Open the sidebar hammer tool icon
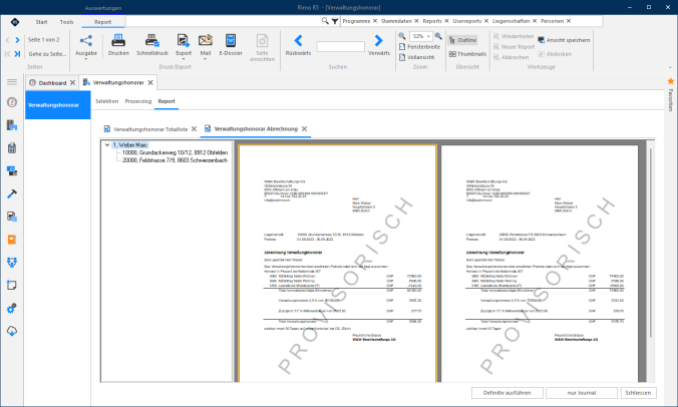This screenshot has width=678, height=407. [12, 194]
